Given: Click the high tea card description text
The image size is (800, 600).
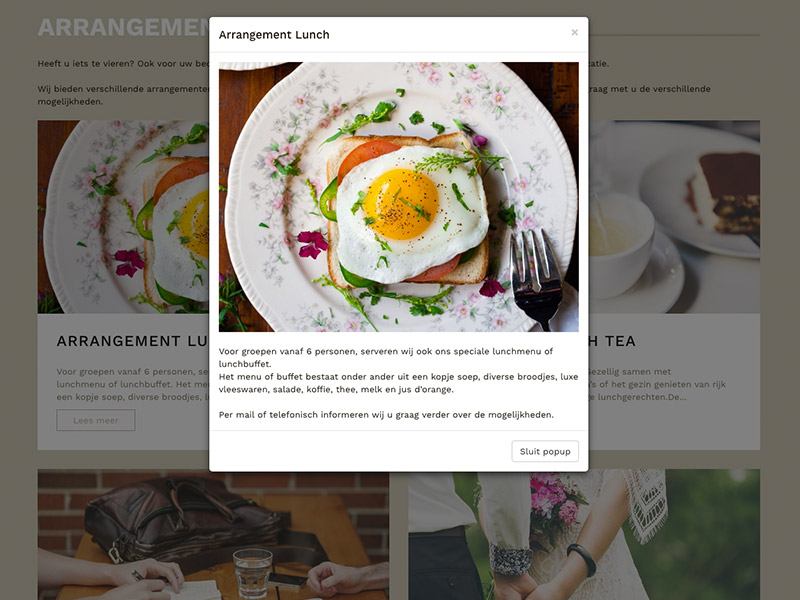Looking at the screenshot, I should click(657, 384).
